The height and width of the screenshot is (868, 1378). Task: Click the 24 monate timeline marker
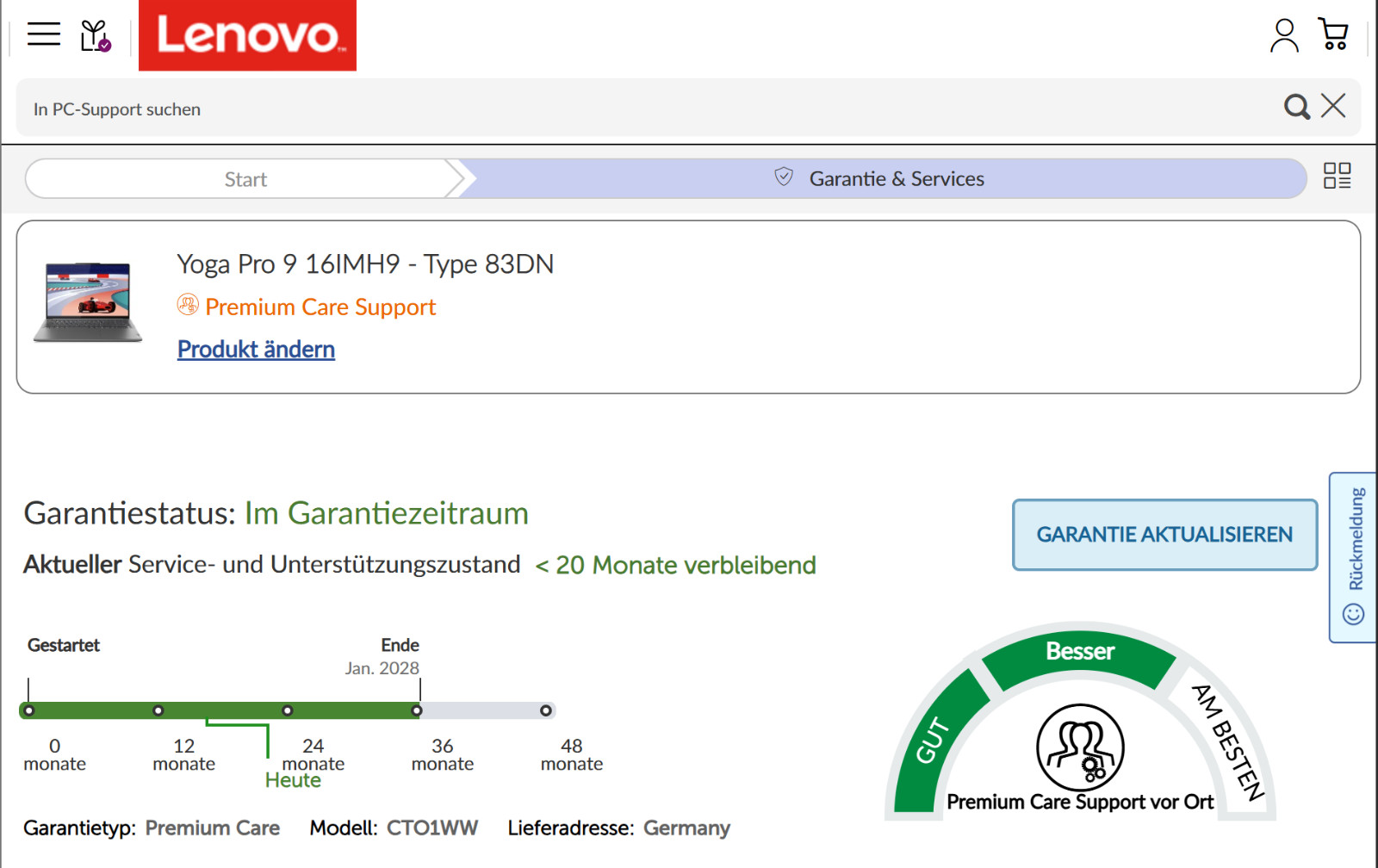tap(288, 710)
